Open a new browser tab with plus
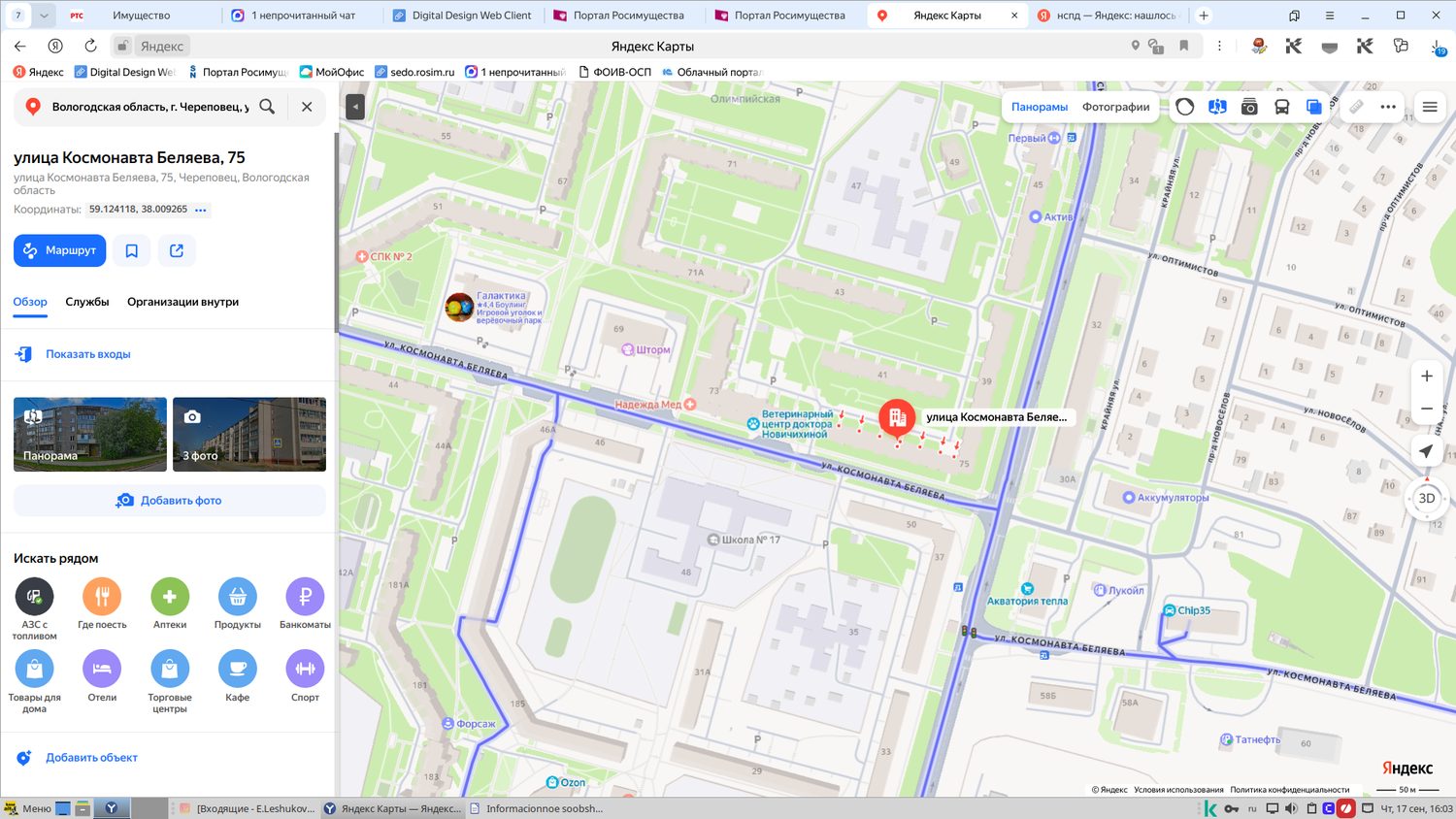 [x=1204, y=16]
